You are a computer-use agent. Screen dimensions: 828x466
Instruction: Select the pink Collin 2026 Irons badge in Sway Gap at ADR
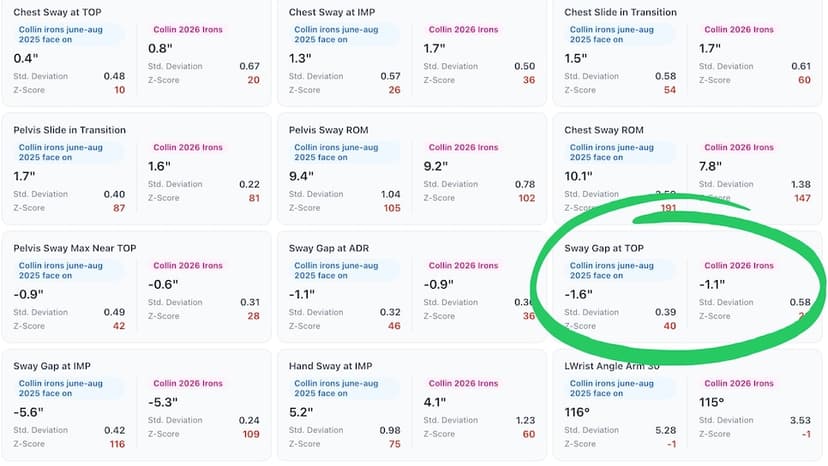[x=462, y=266]
